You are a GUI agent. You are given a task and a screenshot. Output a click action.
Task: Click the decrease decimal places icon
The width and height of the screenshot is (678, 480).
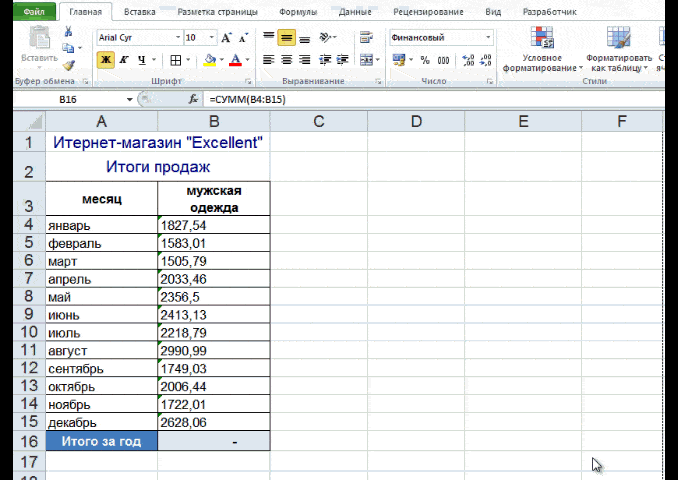(486, 60)
